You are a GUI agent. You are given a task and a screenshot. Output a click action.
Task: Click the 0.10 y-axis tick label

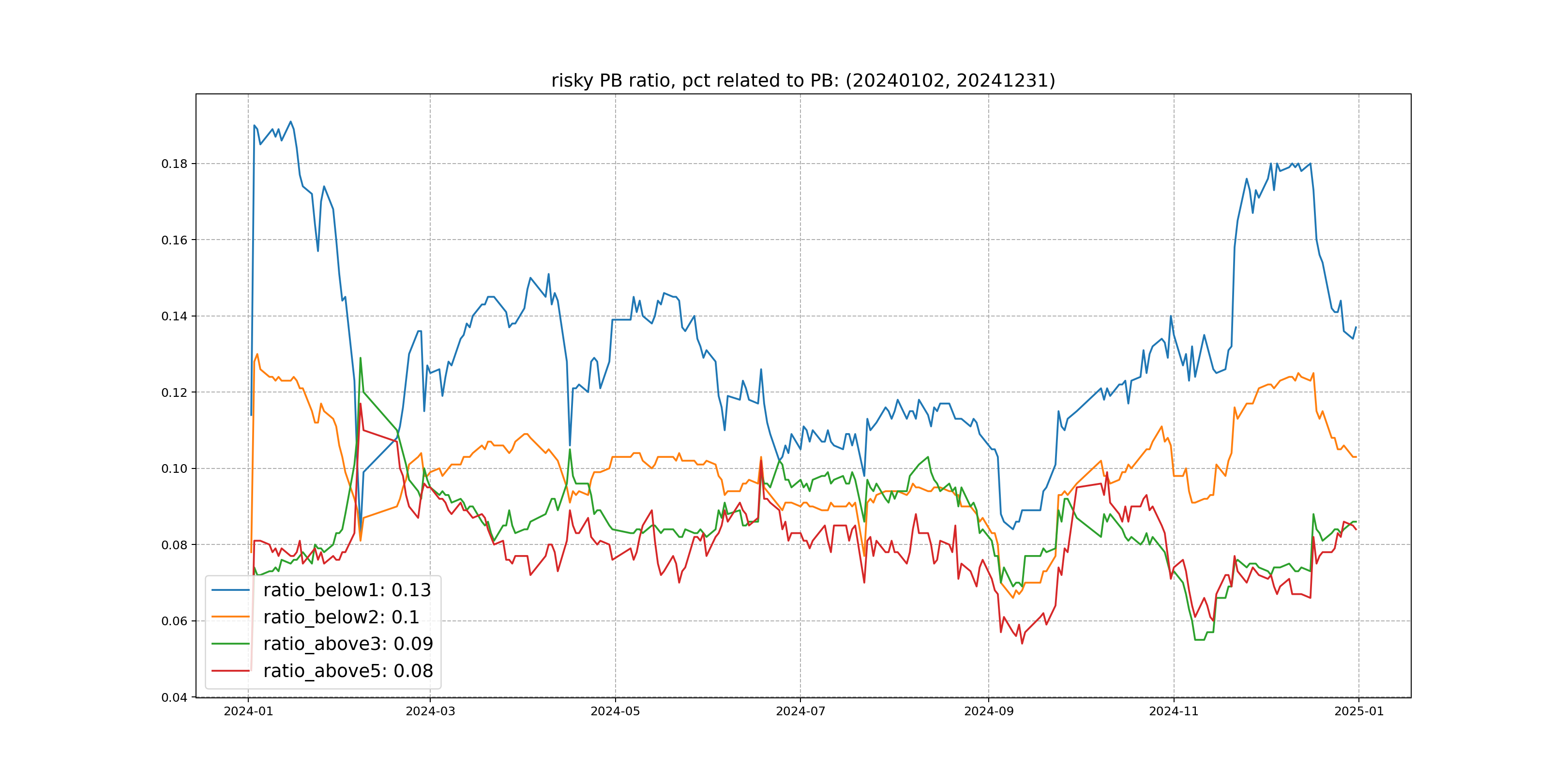[174, 468]
